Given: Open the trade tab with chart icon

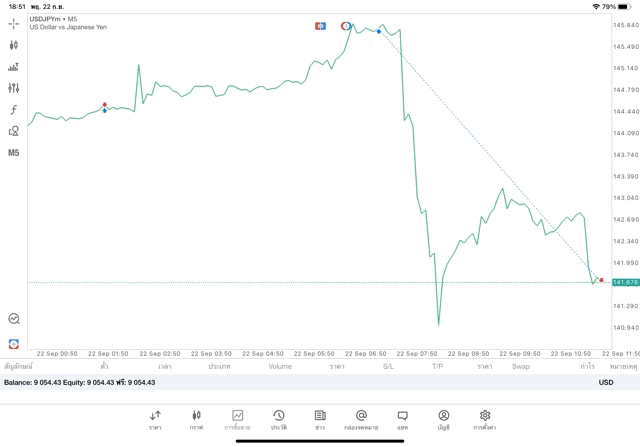Looking at the screenshot, I should pyautogui.click(x=237, y=420).
